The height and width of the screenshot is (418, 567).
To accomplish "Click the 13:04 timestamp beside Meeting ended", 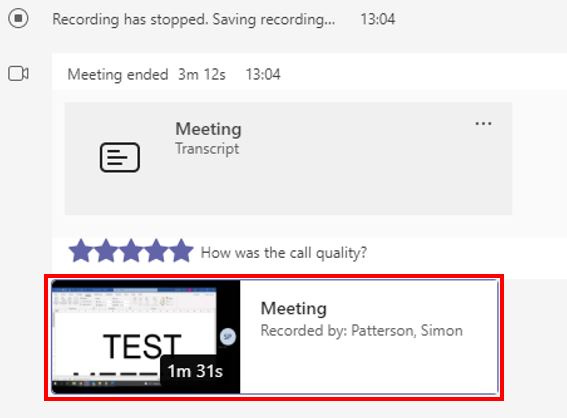I will pos(263,75).
